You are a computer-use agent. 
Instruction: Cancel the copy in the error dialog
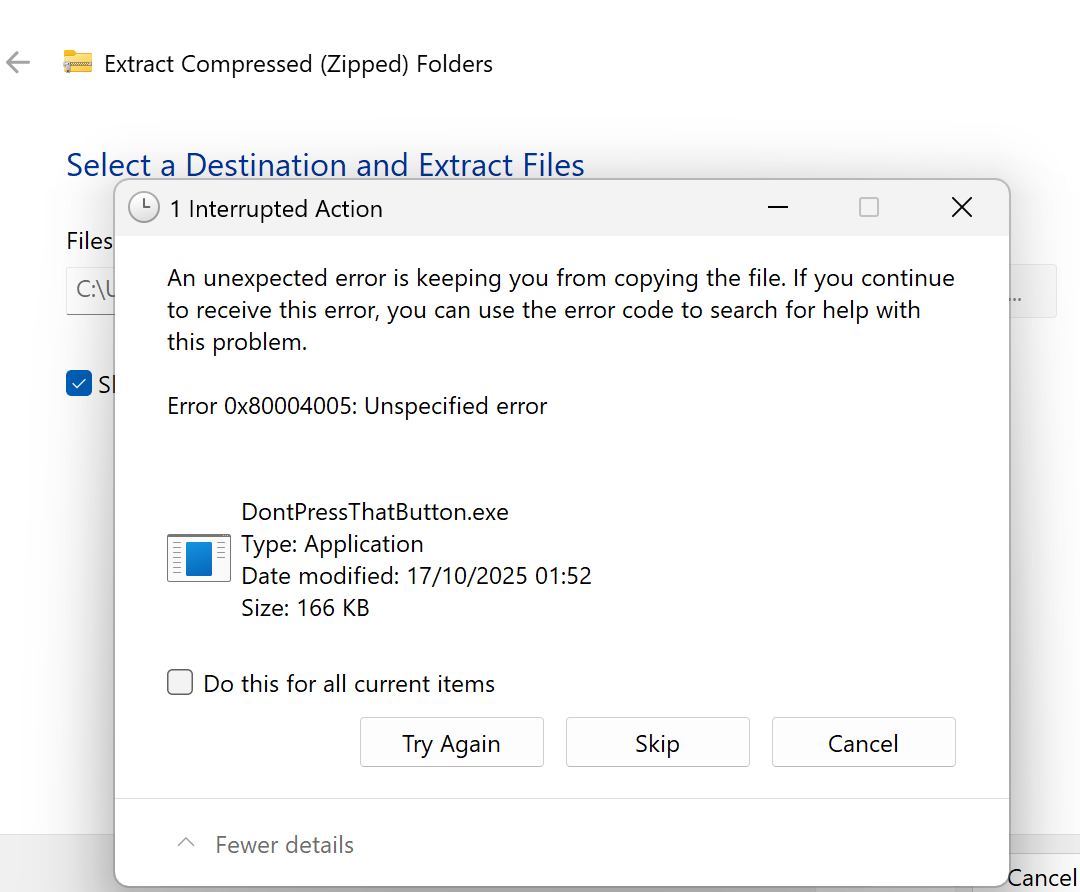(863, 743)
